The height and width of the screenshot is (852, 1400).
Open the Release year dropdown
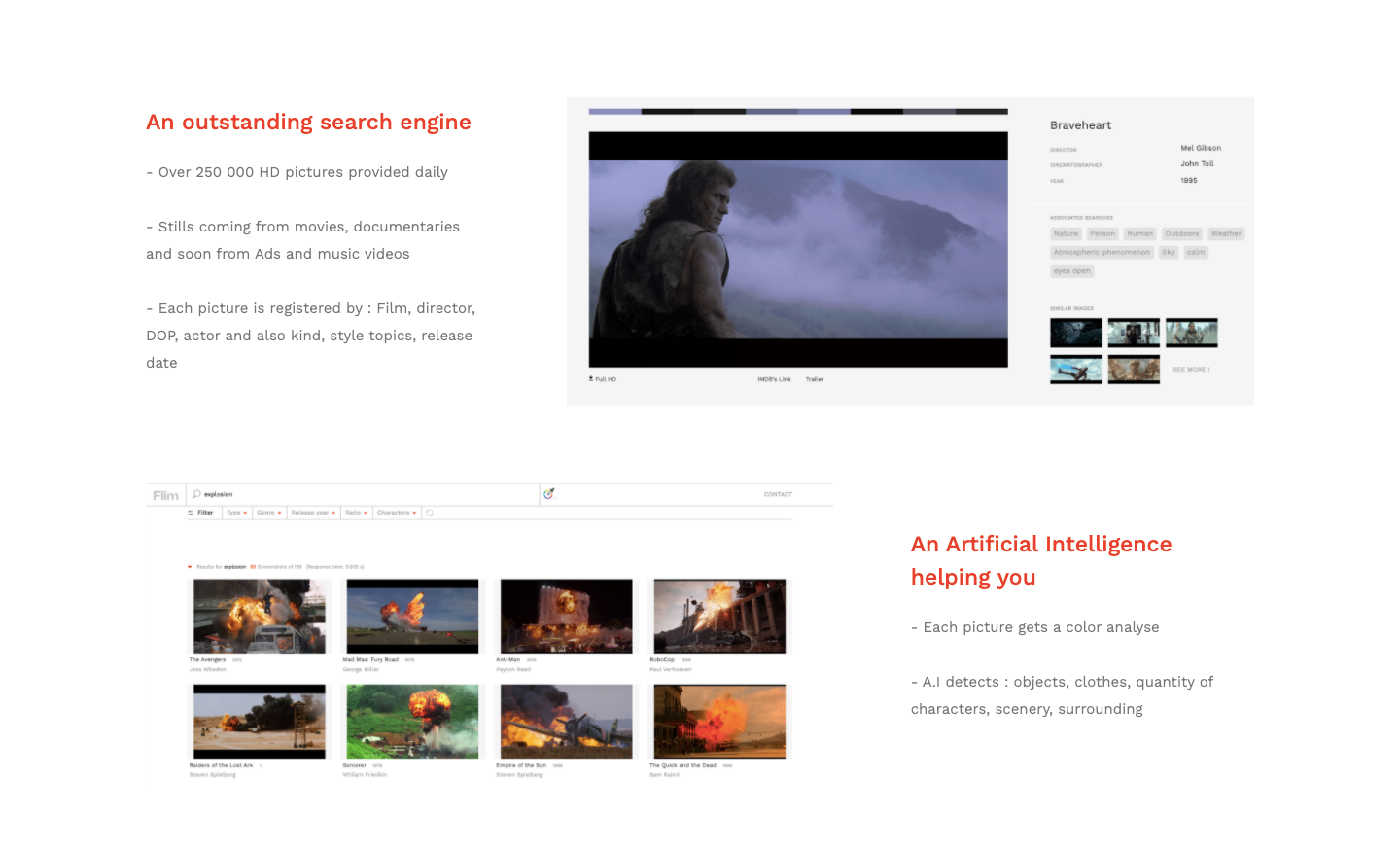(313, 513)
